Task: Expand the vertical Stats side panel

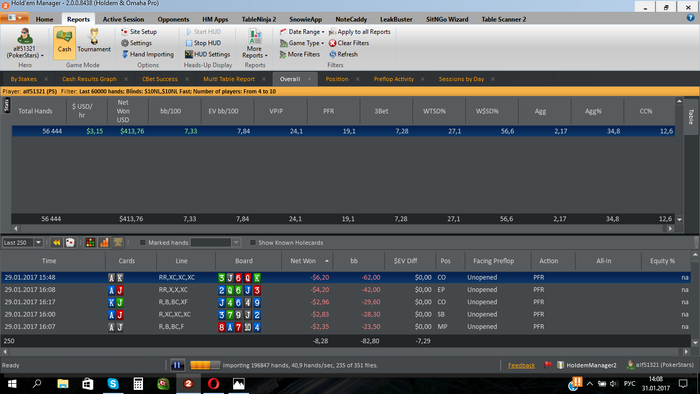Action: pos(6,106)
